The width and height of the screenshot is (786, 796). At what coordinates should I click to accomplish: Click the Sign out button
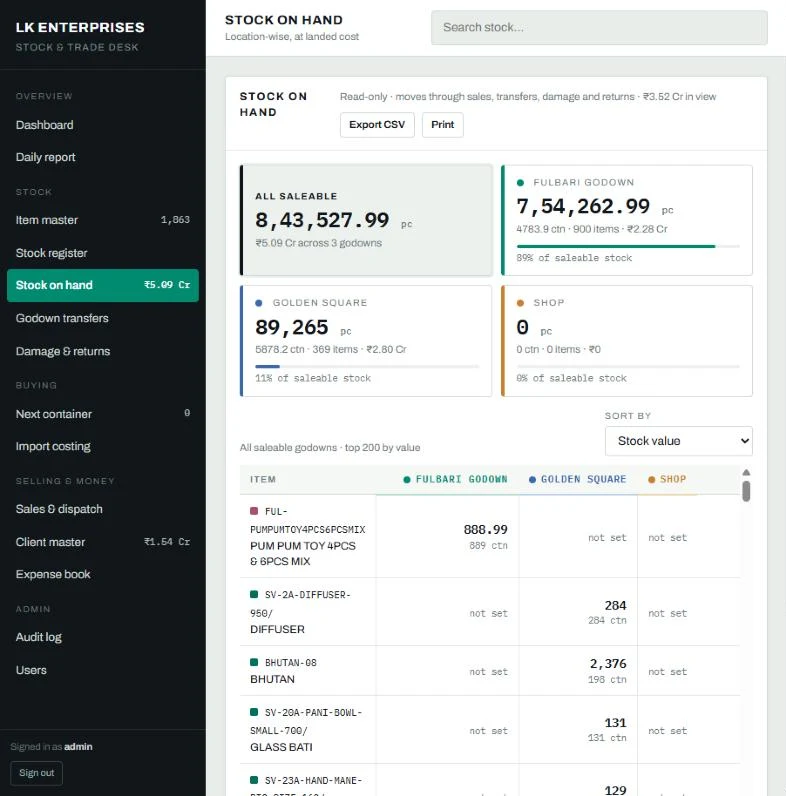coord(37,773)
